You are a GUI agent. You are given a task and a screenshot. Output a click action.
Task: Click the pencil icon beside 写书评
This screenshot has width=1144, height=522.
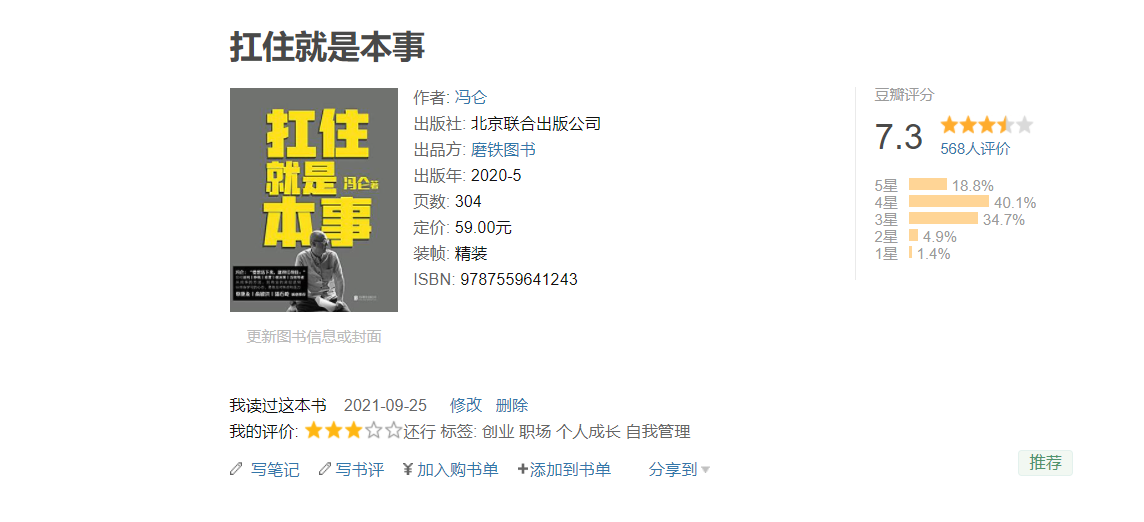click(x=325, y=469)
